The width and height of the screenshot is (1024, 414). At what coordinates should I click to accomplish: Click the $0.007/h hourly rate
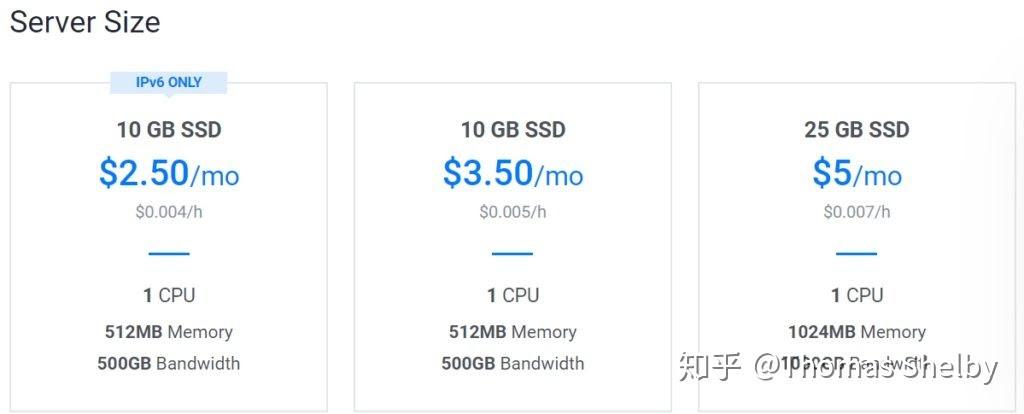(857, 211)
